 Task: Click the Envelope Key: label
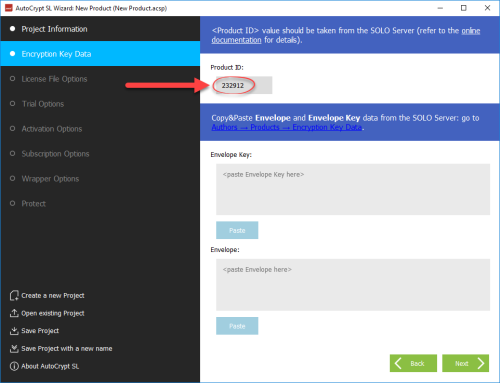[x=231, y=155]
